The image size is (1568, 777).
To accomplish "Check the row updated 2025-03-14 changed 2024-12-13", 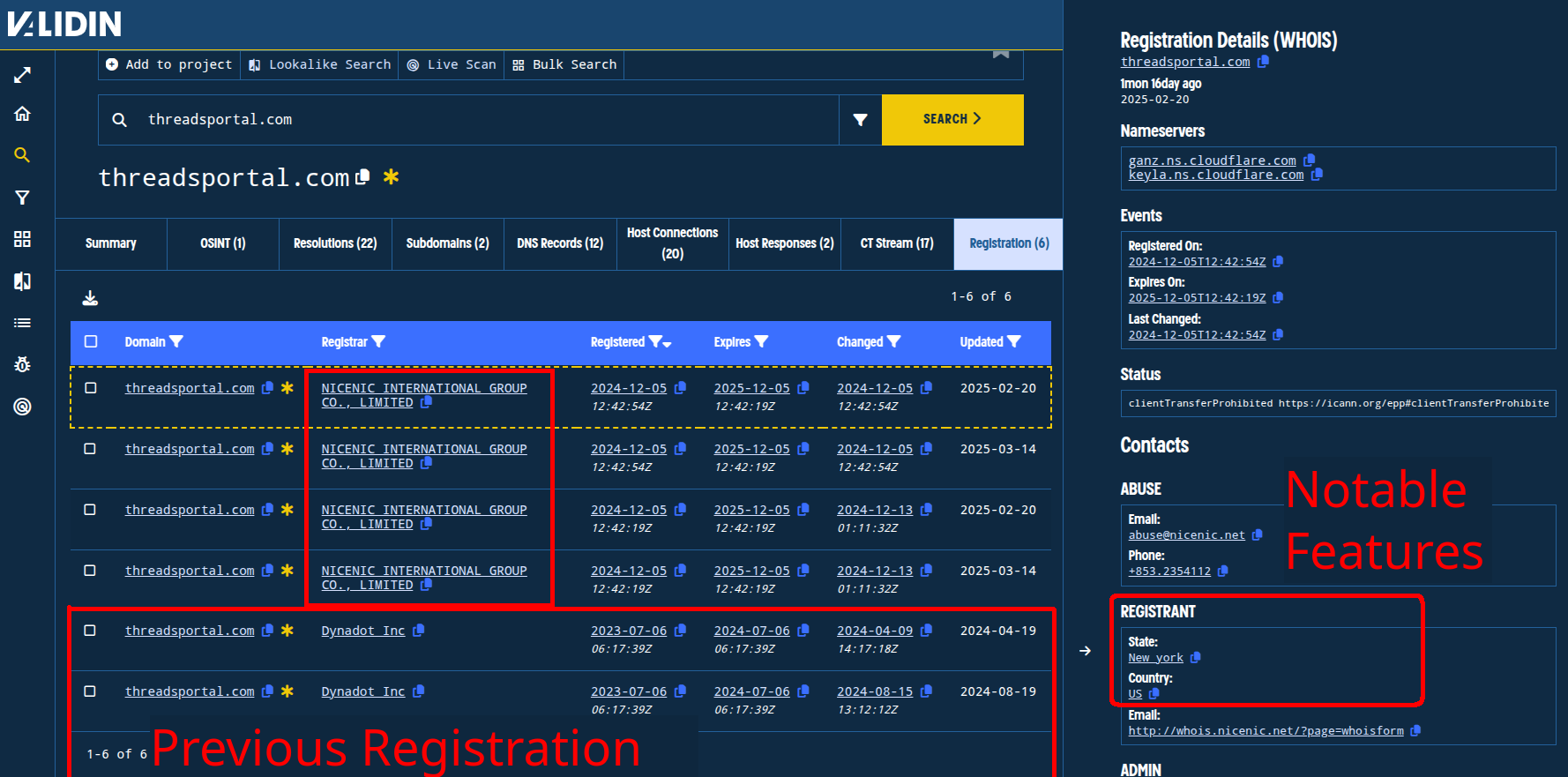I will (x=90, y=571).
